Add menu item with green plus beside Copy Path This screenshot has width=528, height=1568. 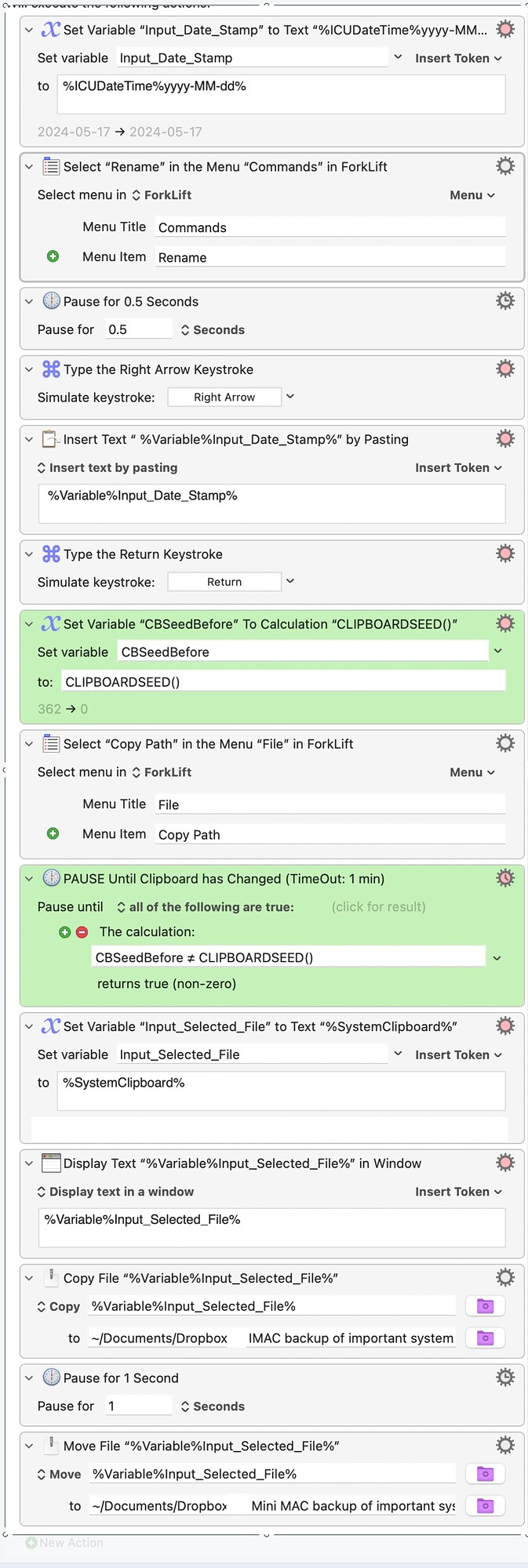point(53,833)
